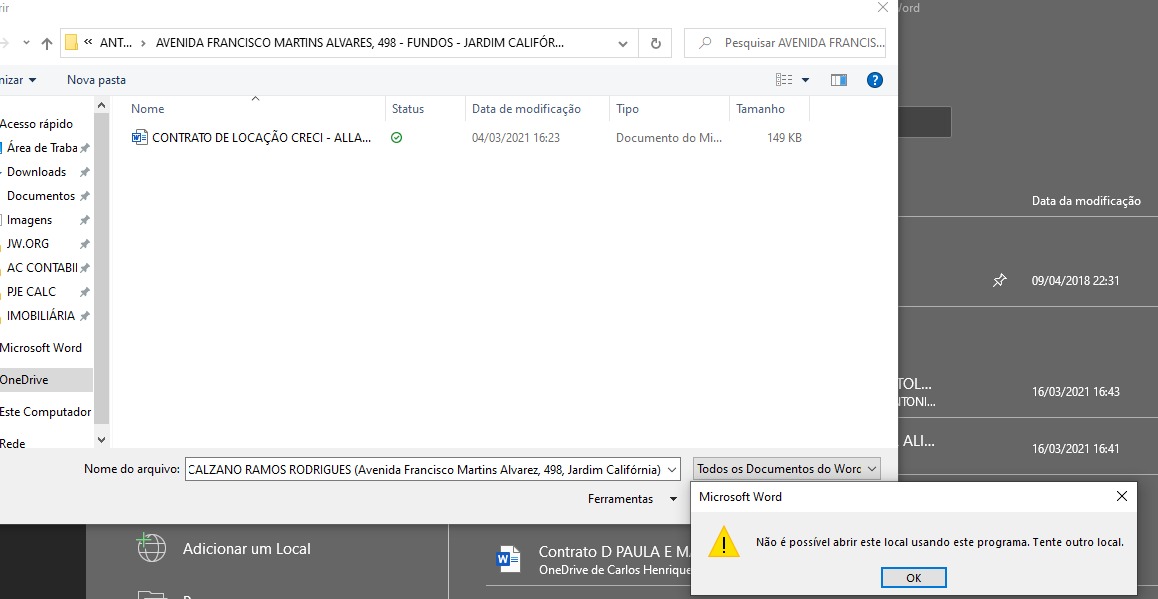Click the up-one-folder arrow
Screen dimensions: 1158x599
click(47, 44)
